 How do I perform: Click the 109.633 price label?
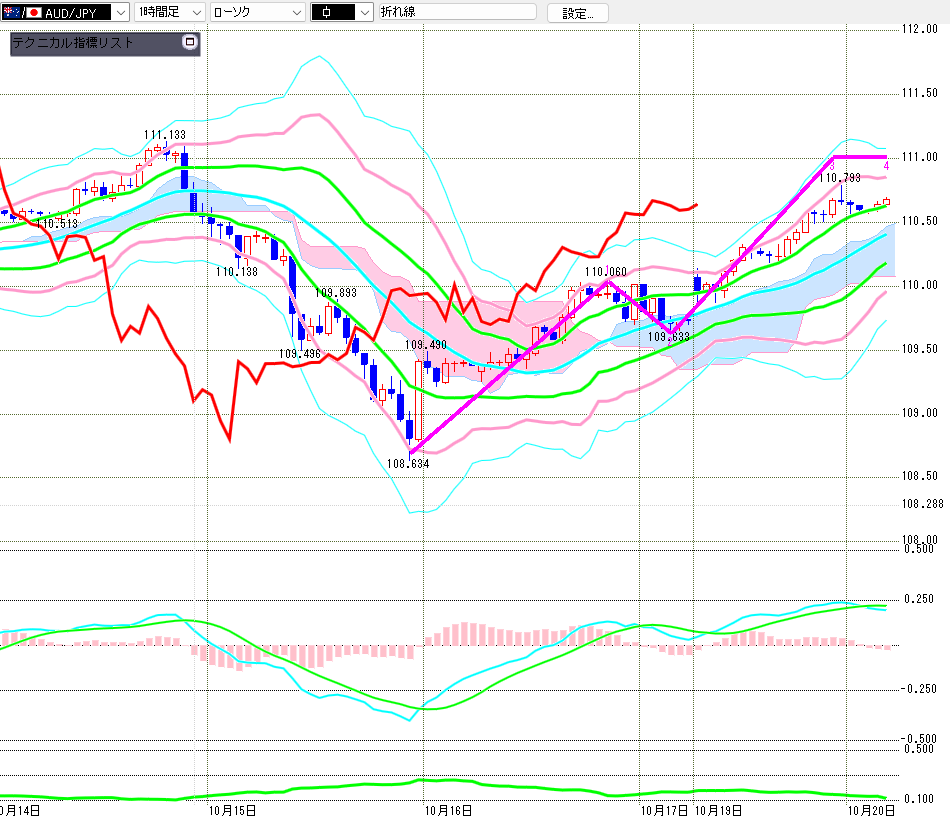pyautogui.click(x=669, y=337)
